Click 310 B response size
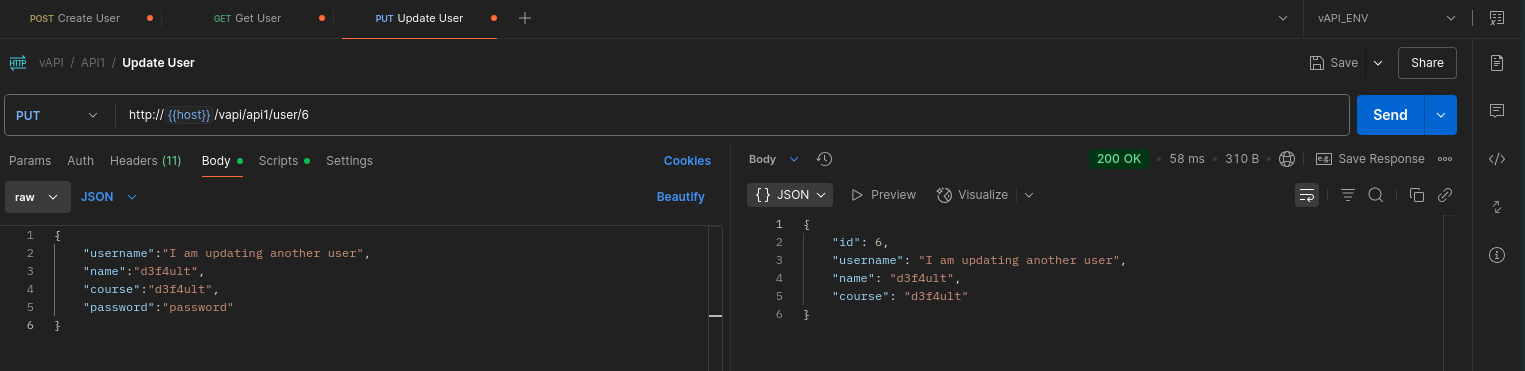Viewport: 1525px width, 371px height. coord(1243,159)
